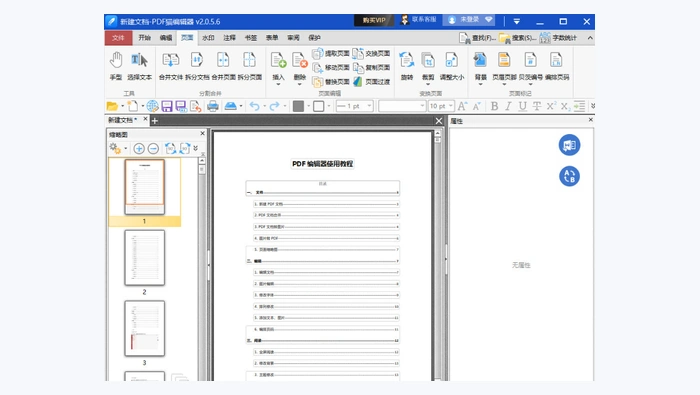Click the gray fill color swatch
This screenshot has height=395, width=700.
pos(298,106)
